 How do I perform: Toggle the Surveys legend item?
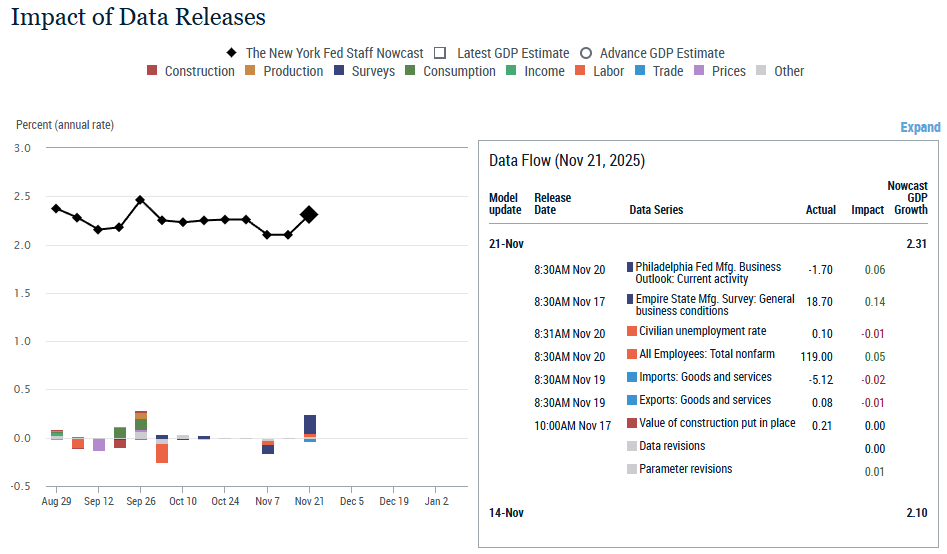click(340, 71)
